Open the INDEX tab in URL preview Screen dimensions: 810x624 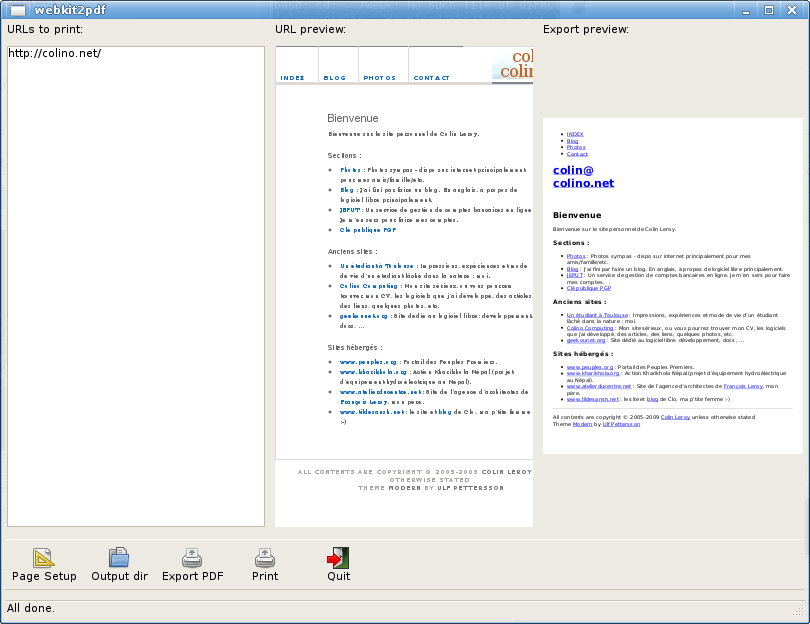(x=293, y=77)
